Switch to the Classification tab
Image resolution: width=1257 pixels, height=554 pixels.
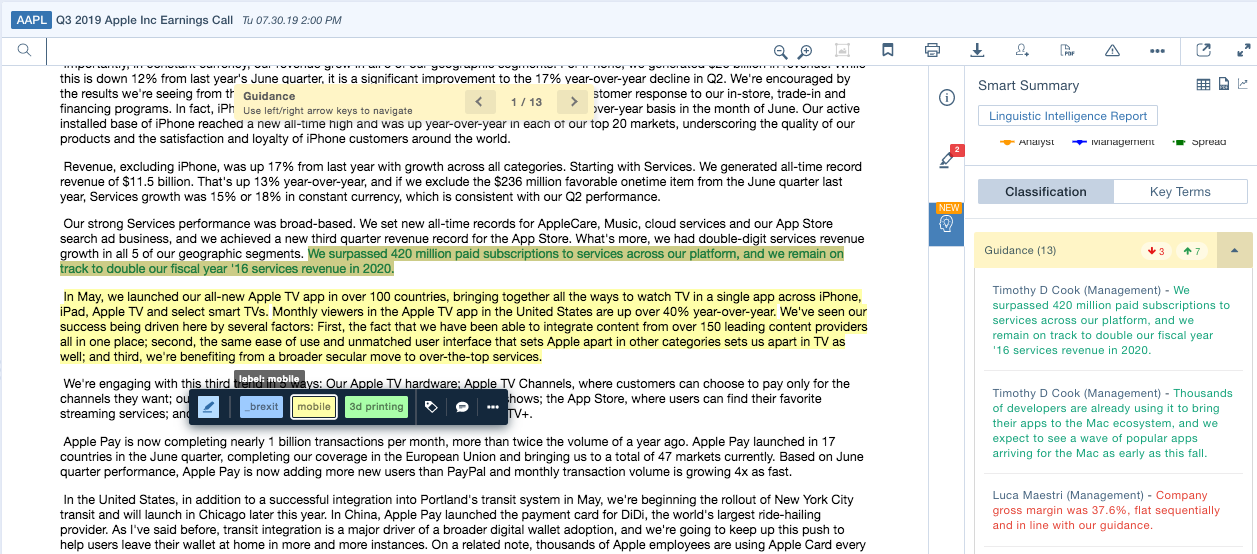(x=1045, y=192)
